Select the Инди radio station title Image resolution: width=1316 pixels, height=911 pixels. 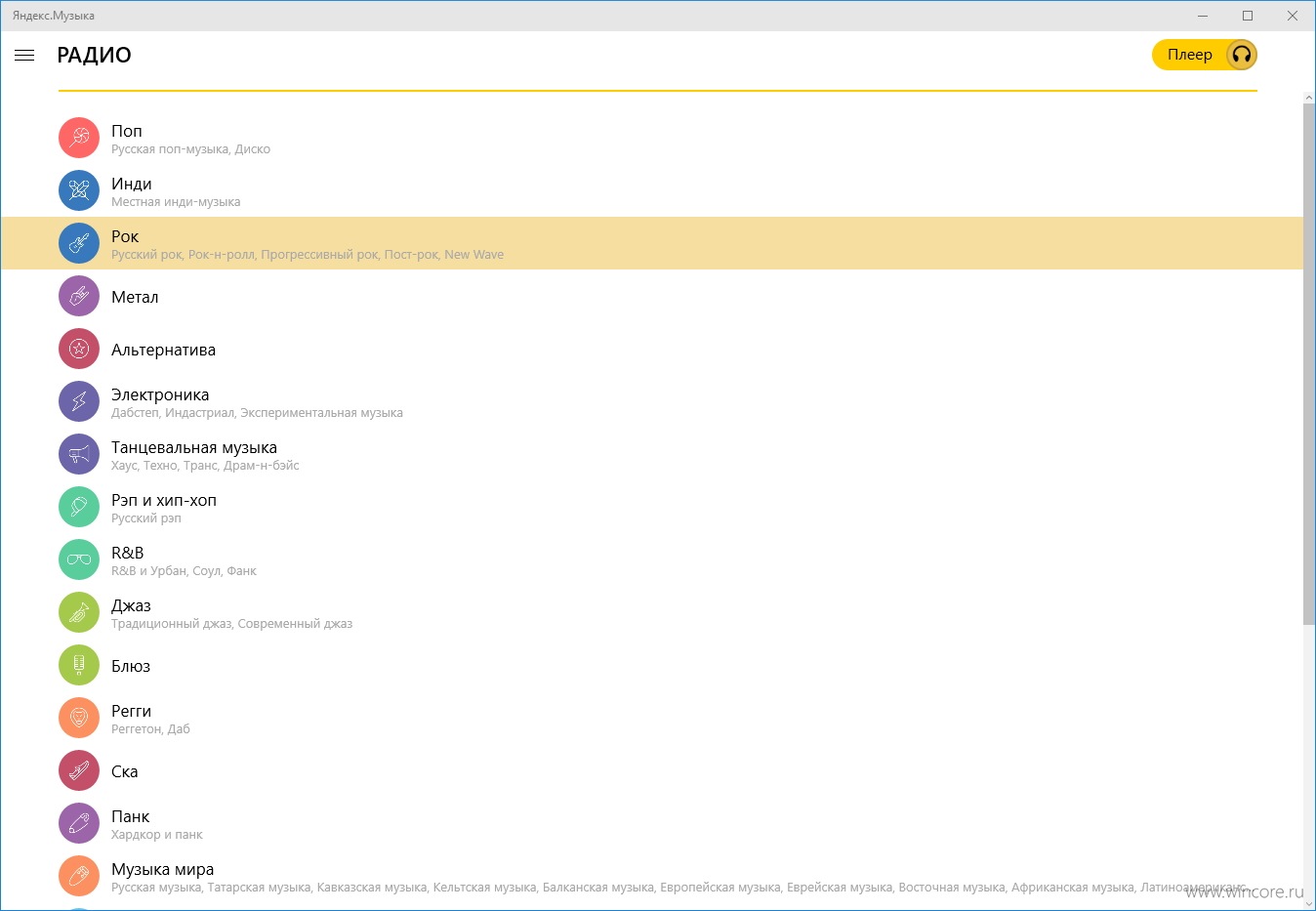point(132,184)
